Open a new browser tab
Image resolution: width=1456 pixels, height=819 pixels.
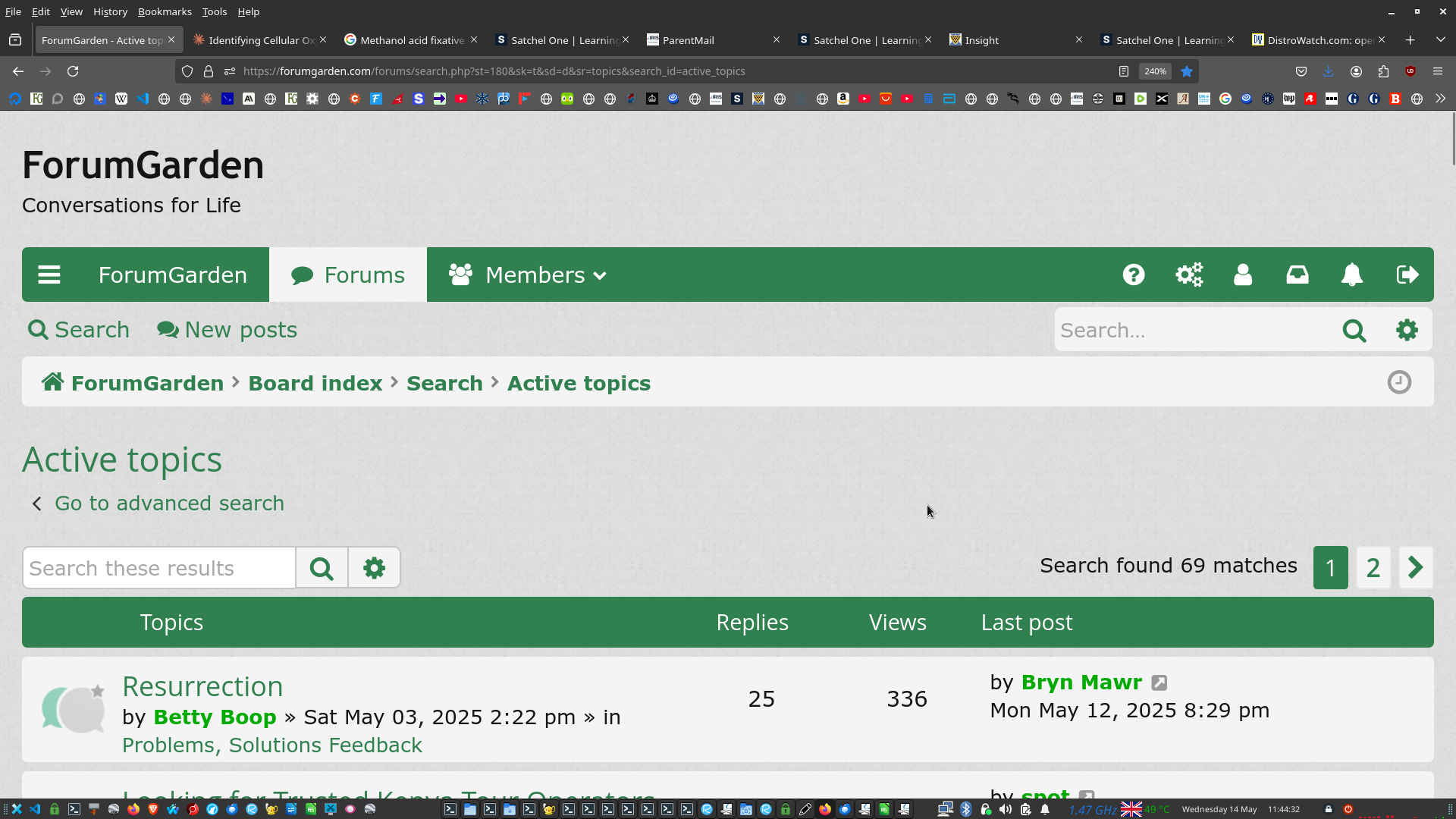click(x=1410, y=40)
